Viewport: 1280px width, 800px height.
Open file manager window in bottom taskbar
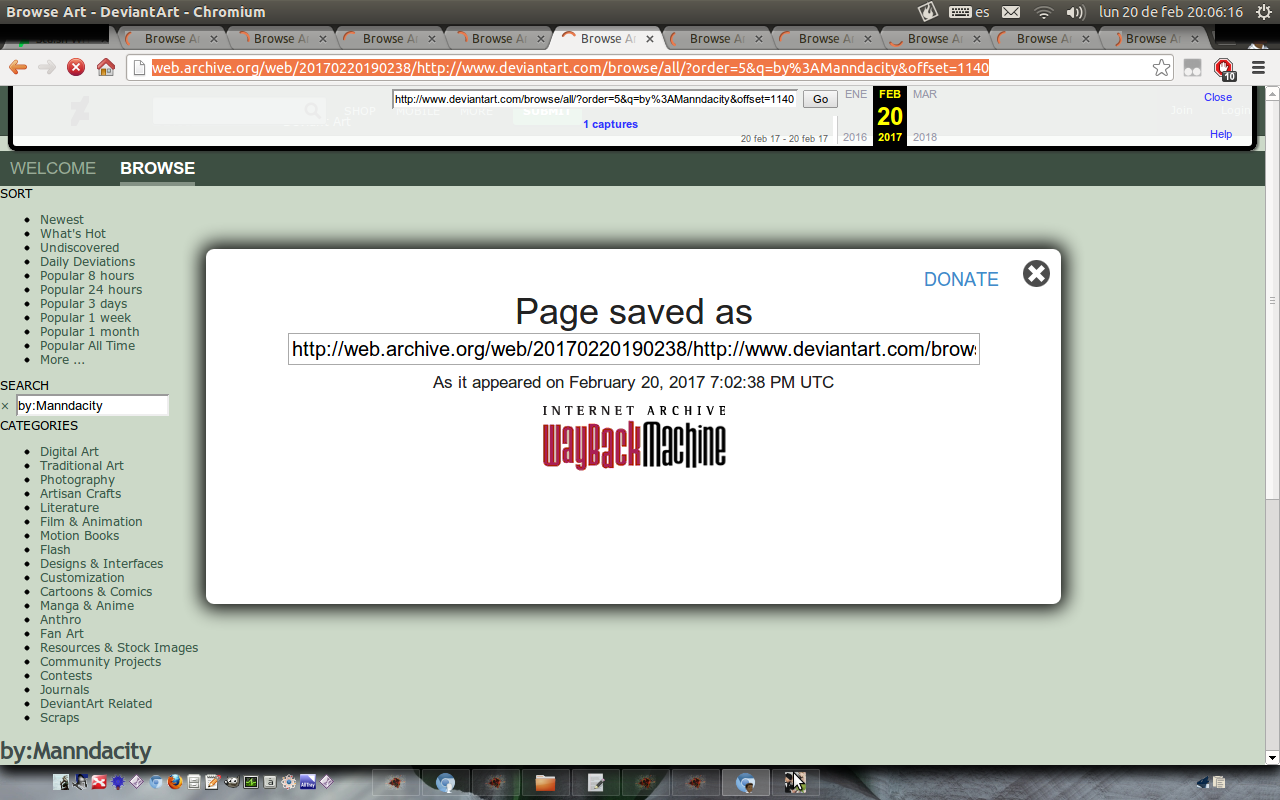tap(545, 783)
